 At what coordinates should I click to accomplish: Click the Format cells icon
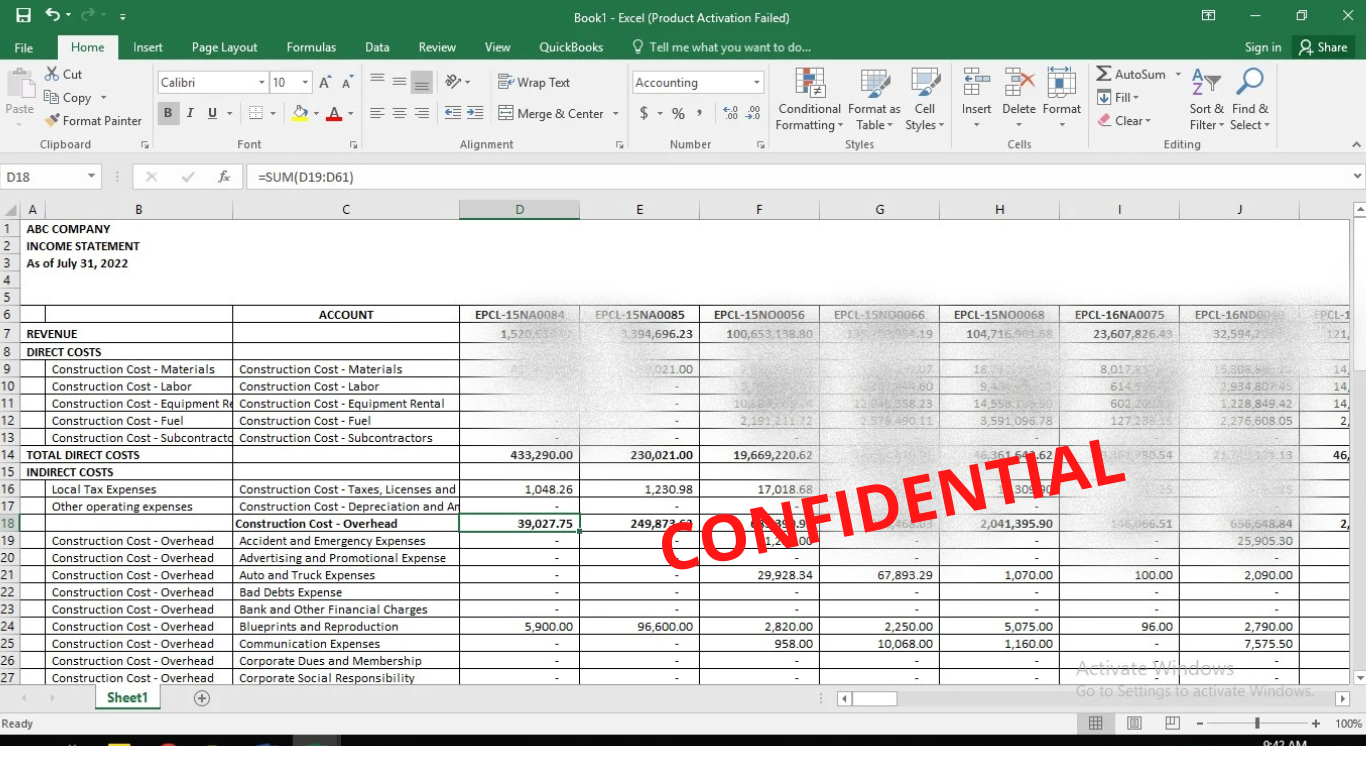coord(1062,82)
